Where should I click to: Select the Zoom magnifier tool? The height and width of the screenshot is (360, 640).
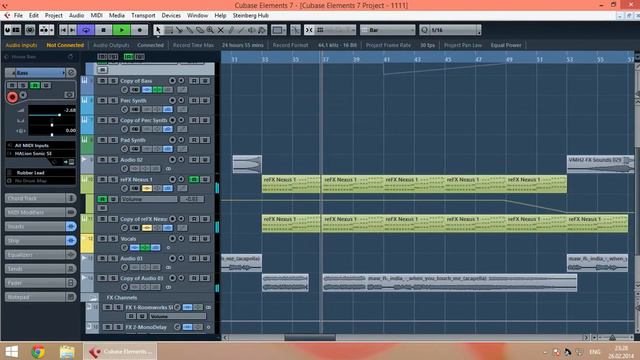210,30
